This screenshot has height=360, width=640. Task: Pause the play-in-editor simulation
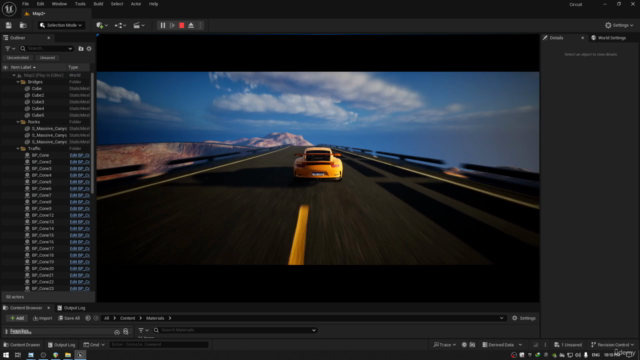coord(163,25)
